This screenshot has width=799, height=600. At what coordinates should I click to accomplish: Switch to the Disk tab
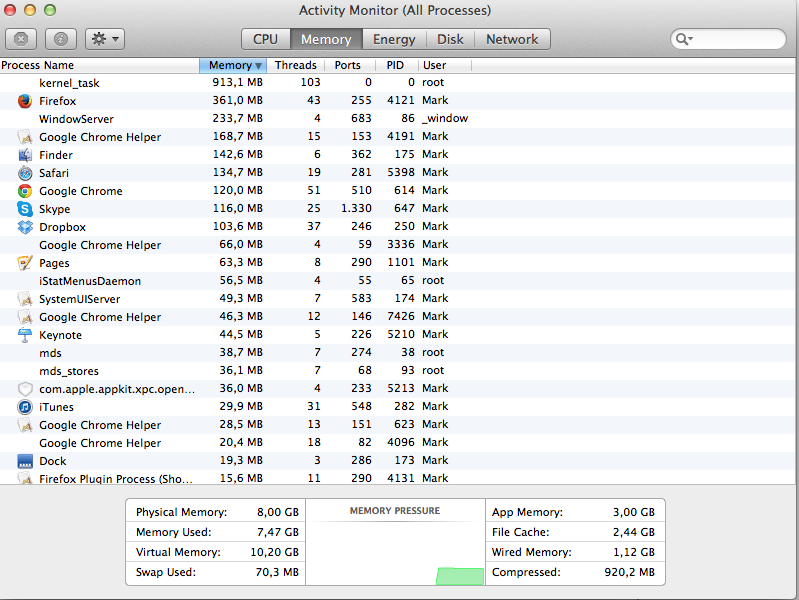[x=450, y=39]
